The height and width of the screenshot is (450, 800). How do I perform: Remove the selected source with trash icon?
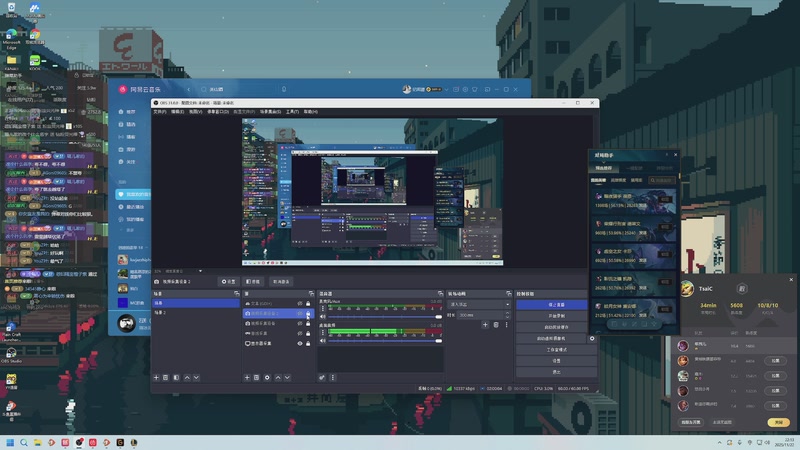click(257, 378)
